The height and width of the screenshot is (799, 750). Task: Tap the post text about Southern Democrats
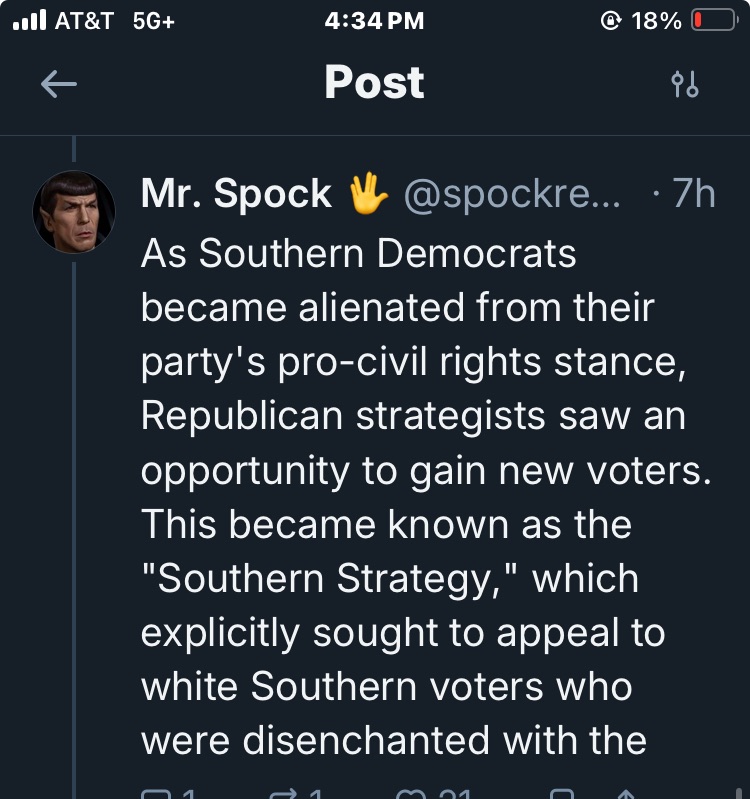[400, 360]
